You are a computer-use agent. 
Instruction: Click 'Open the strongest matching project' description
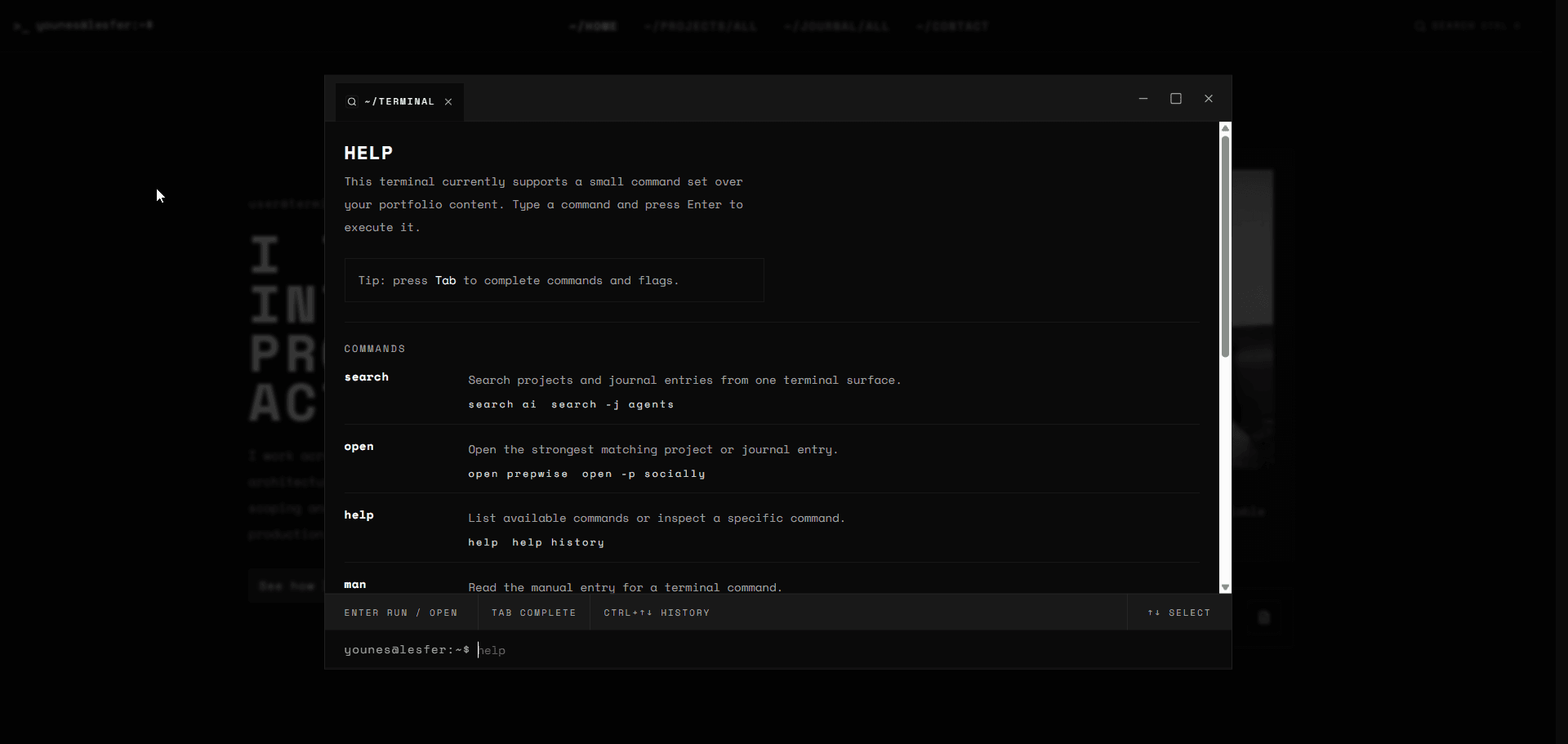(653, 450)
